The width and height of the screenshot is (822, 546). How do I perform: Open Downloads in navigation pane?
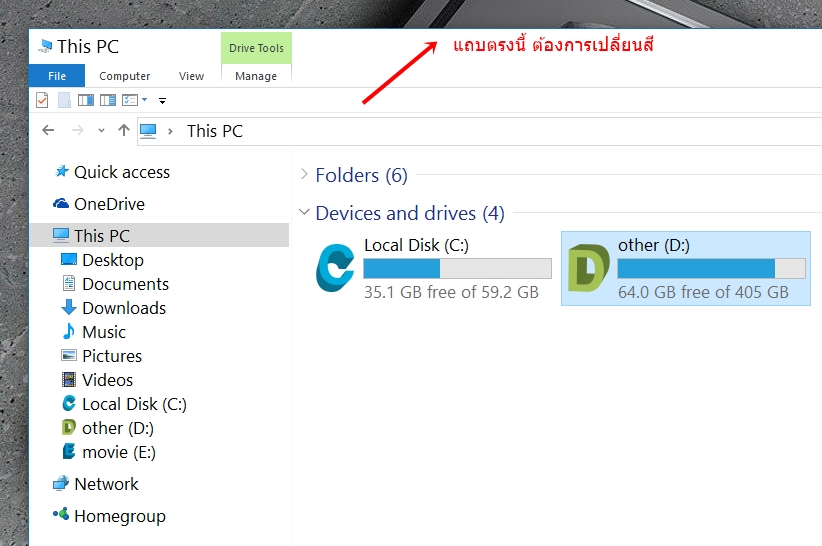coord(124,308)
